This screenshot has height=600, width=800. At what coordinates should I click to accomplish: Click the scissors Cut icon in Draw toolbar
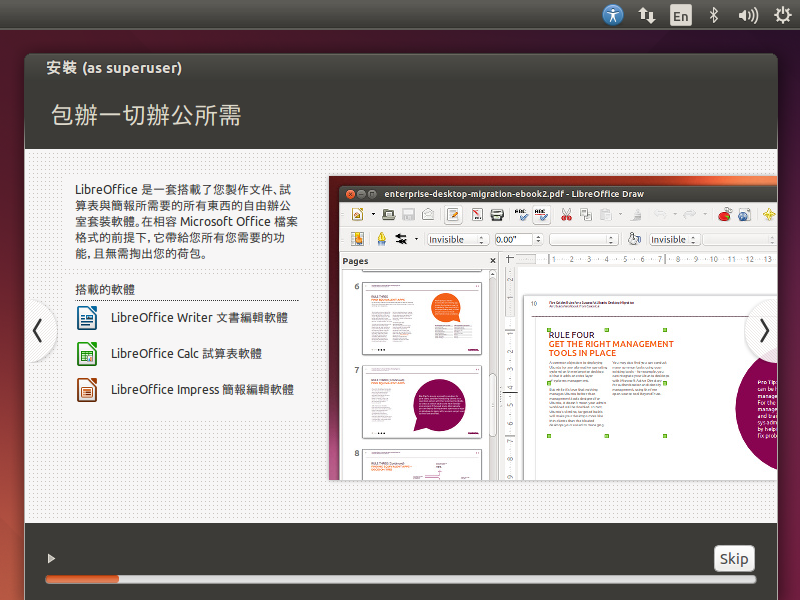click(x=566, y=214)
